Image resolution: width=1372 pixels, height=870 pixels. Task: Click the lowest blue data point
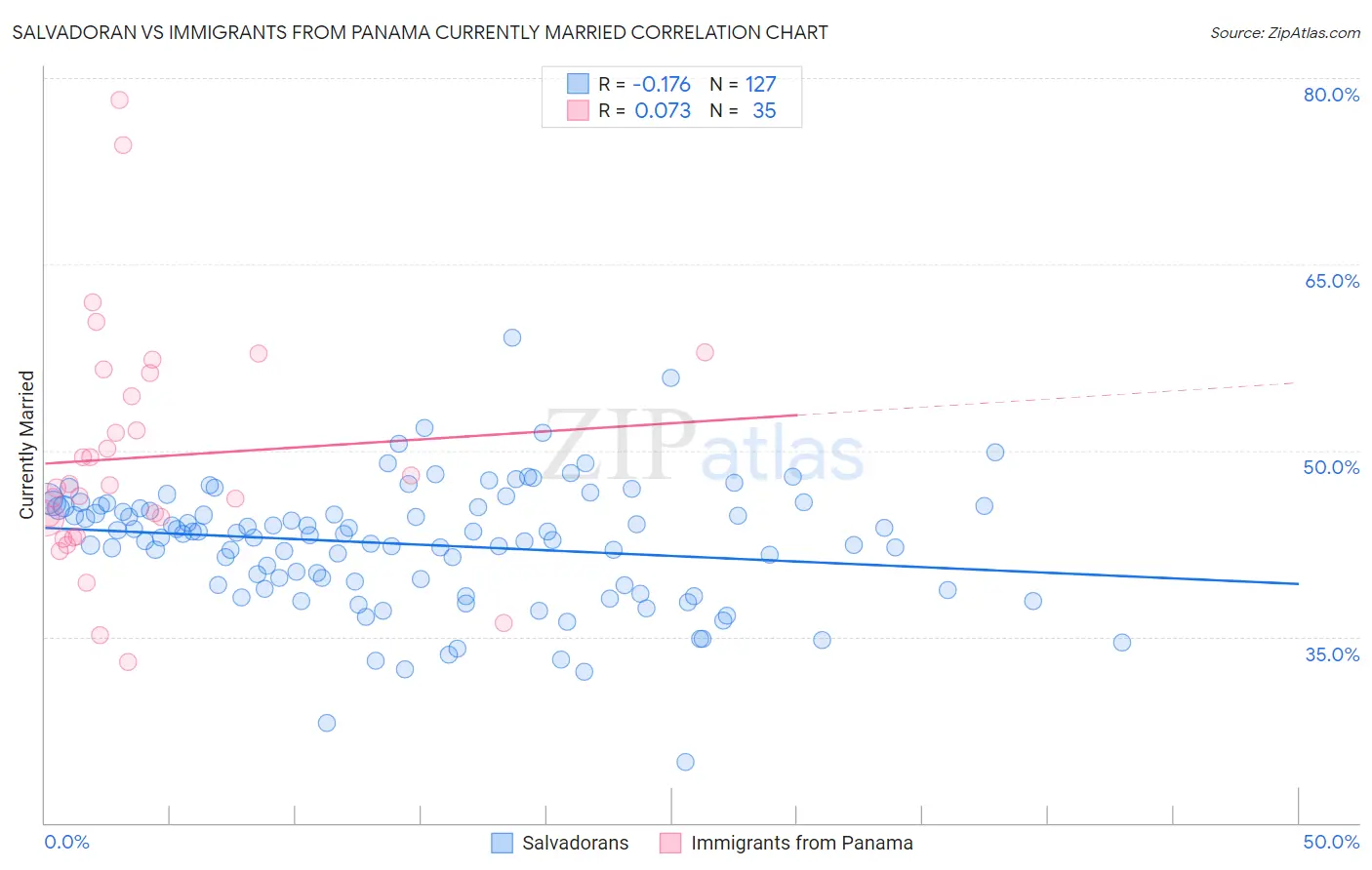(x=685, y=762)
